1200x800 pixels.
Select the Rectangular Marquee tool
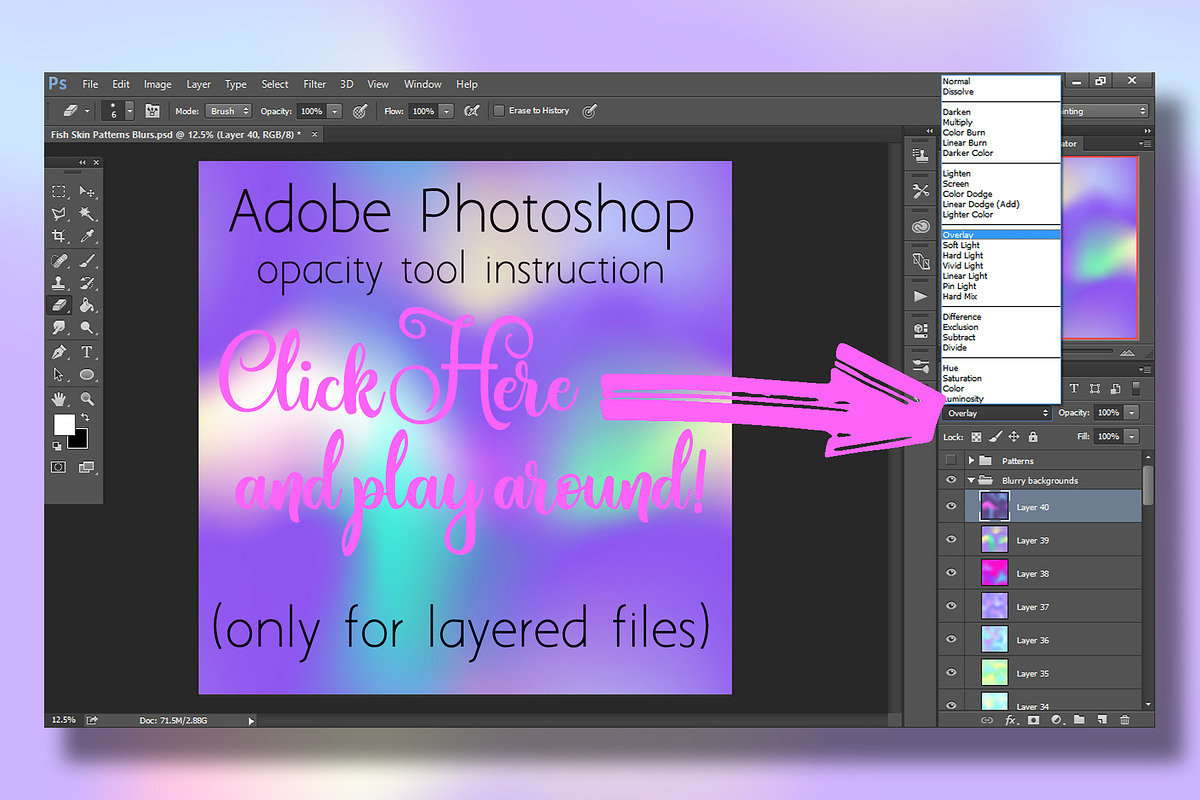click(x=59, y=192)
